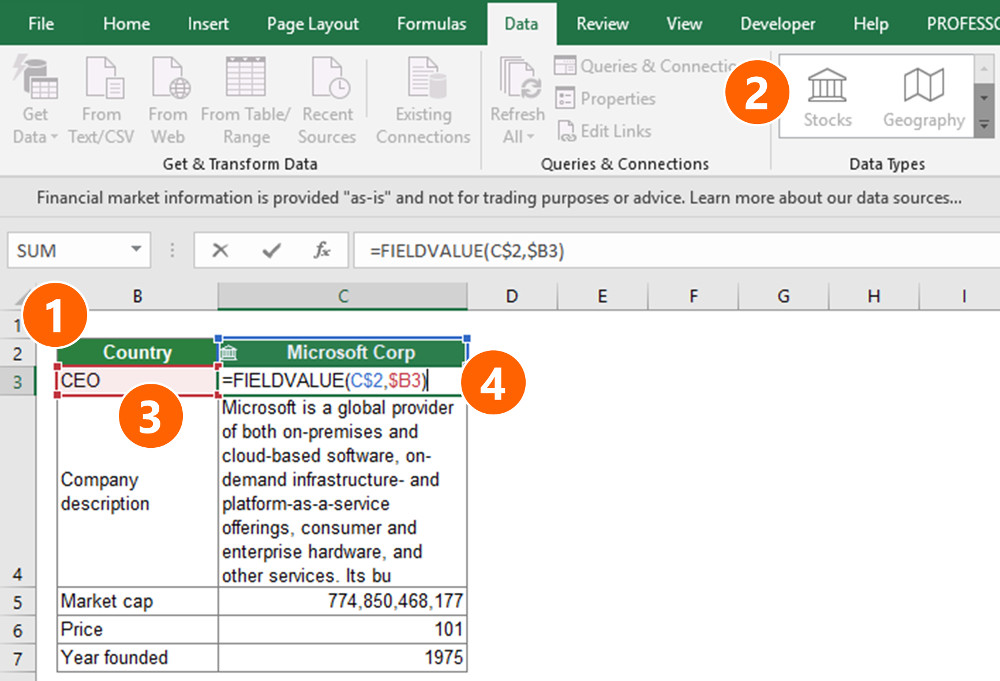Click in the formula bar
The image size is (1000, 681).
coord(676,250)
